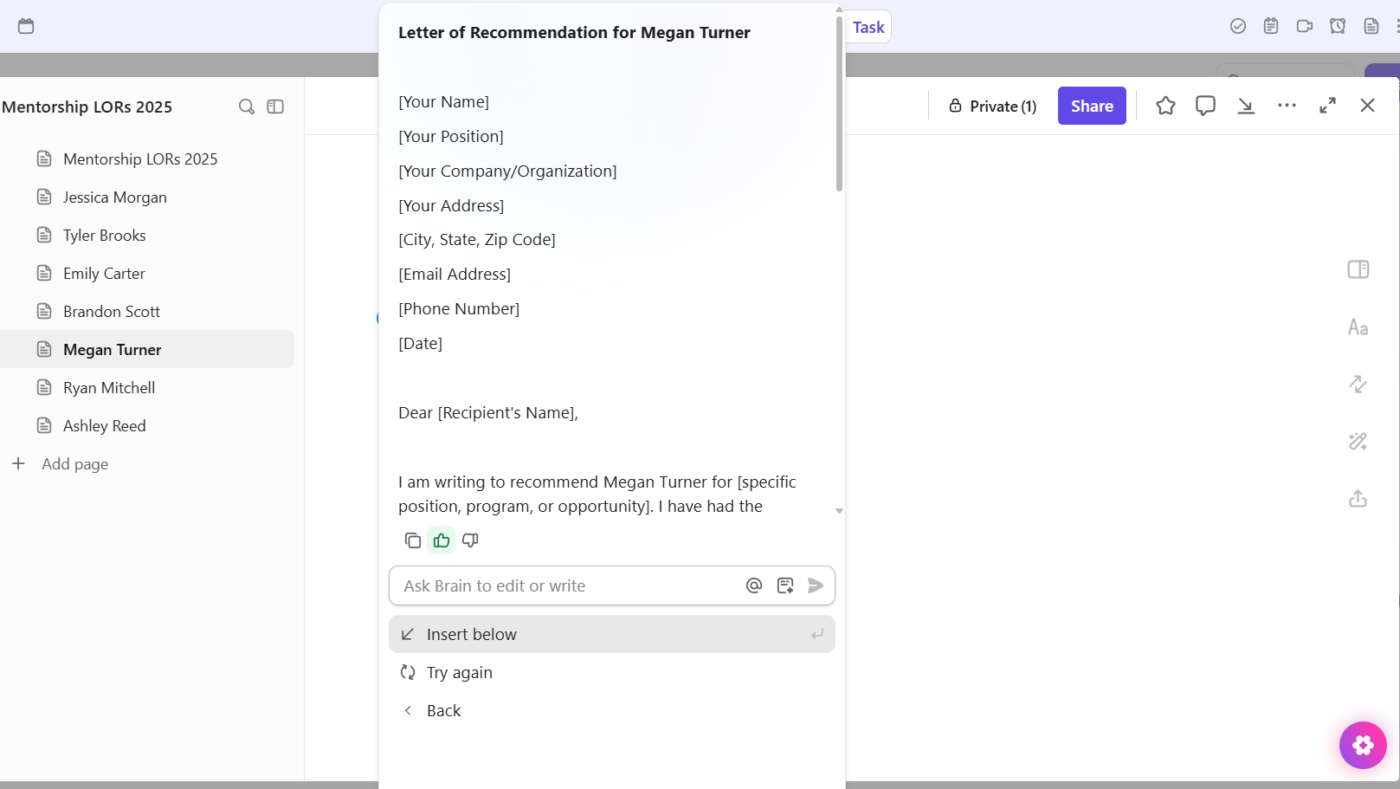Open font settings via Aa icon
Viewport: 1400px width, 789px height.
pos(1357,327)
